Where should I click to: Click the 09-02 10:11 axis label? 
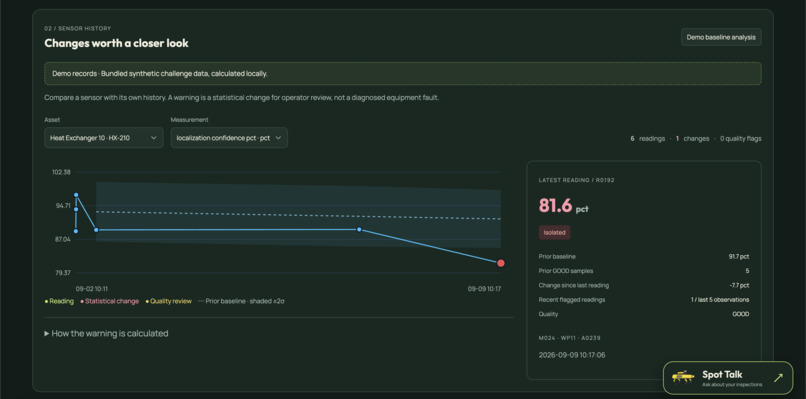(91, 289)
